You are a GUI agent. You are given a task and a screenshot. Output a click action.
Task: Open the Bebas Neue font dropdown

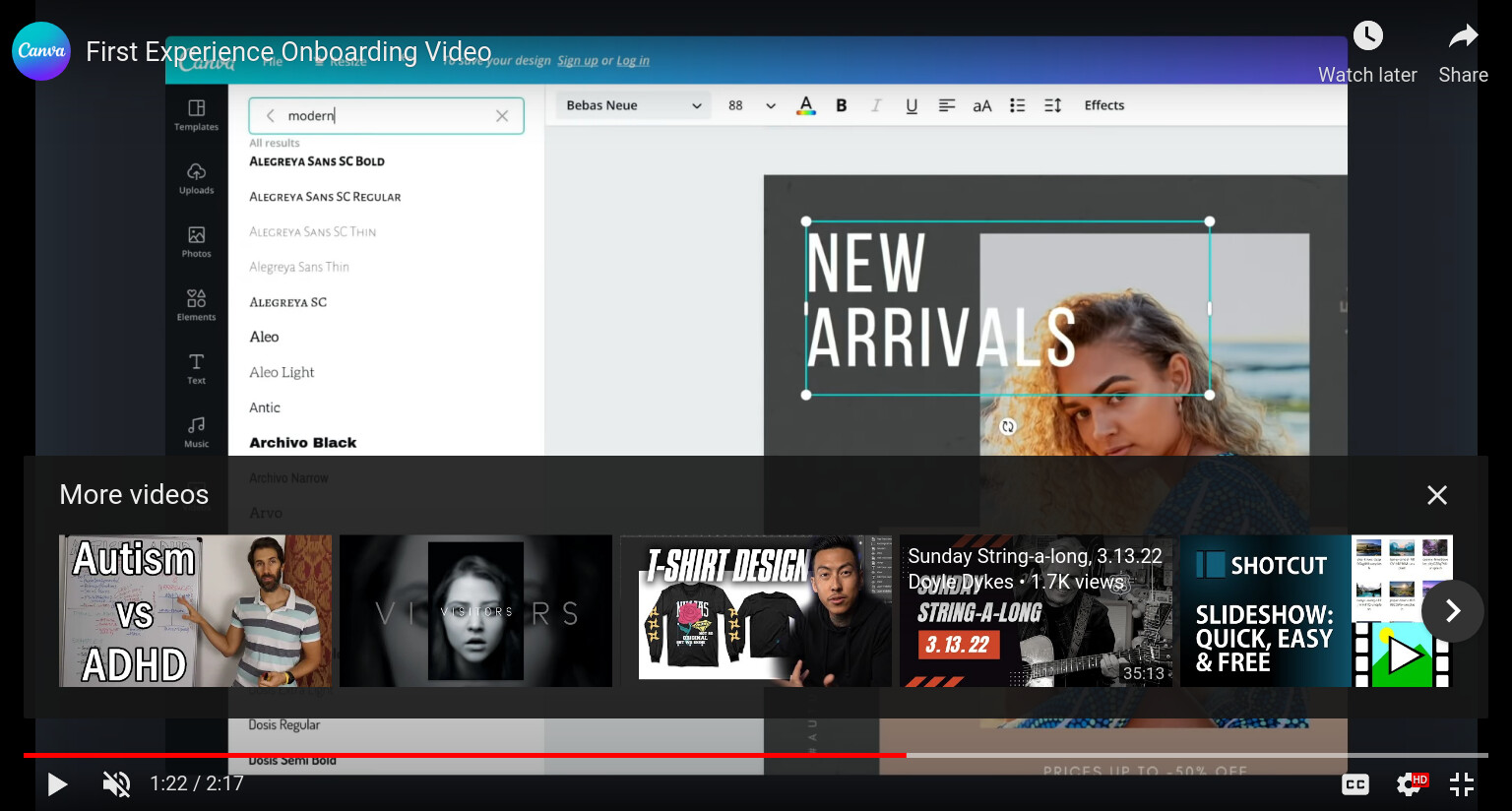tap(634, 105)
